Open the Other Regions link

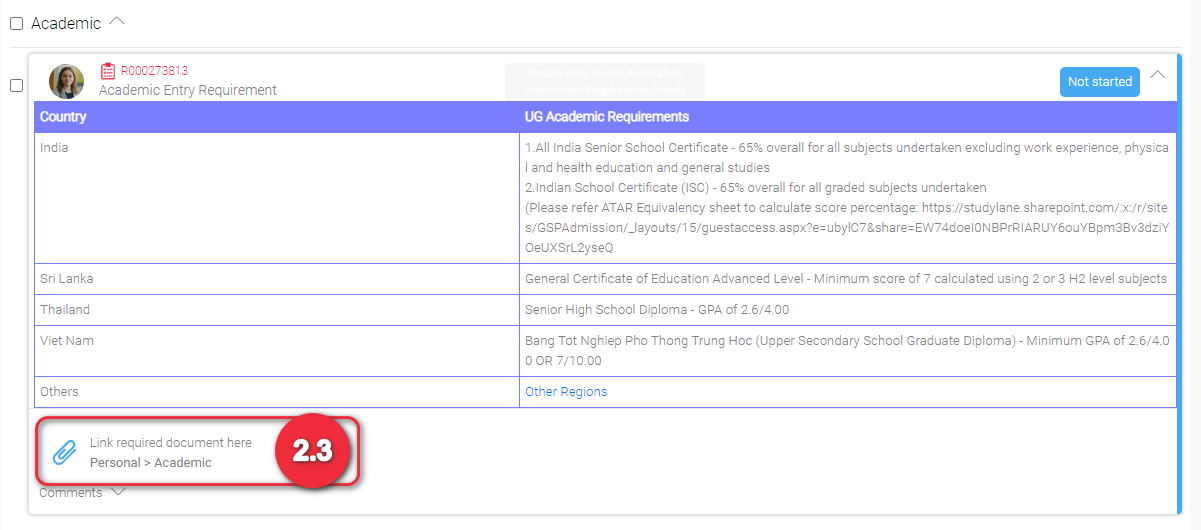[x=566, y=392]
